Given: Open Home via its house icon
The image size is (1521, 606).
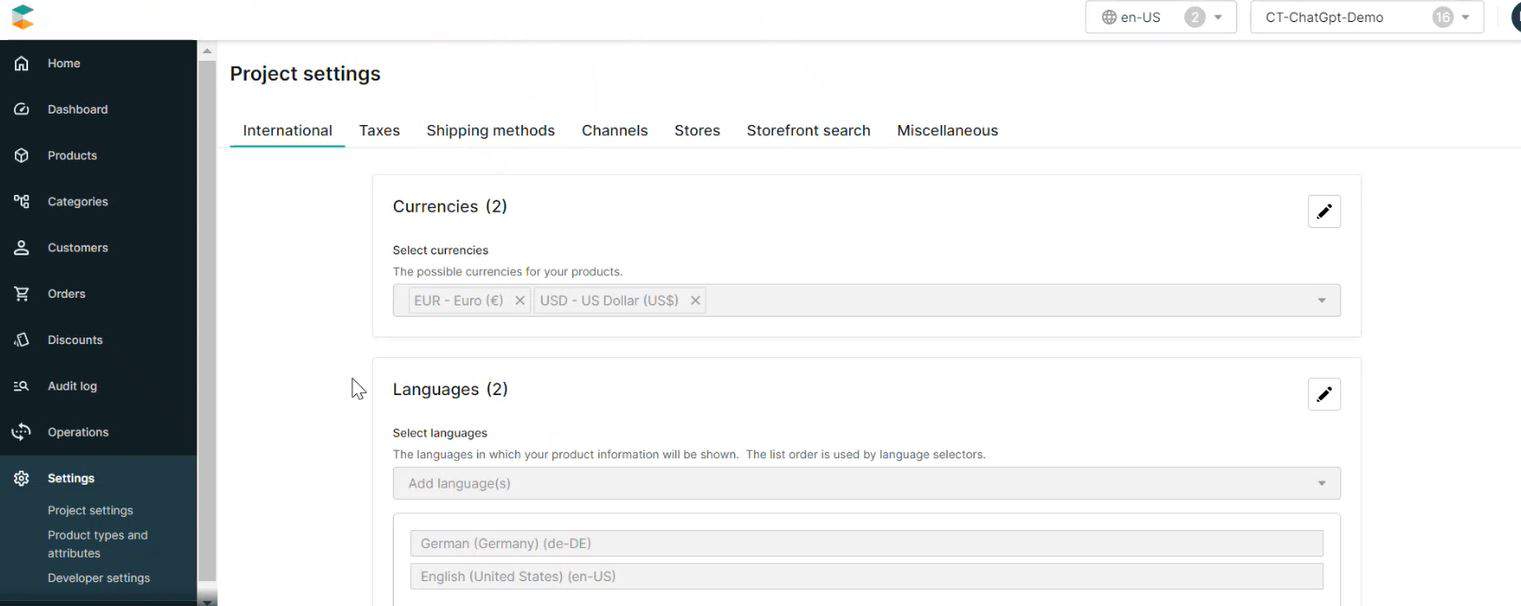Looking at the screenshot, I should 21,63.
